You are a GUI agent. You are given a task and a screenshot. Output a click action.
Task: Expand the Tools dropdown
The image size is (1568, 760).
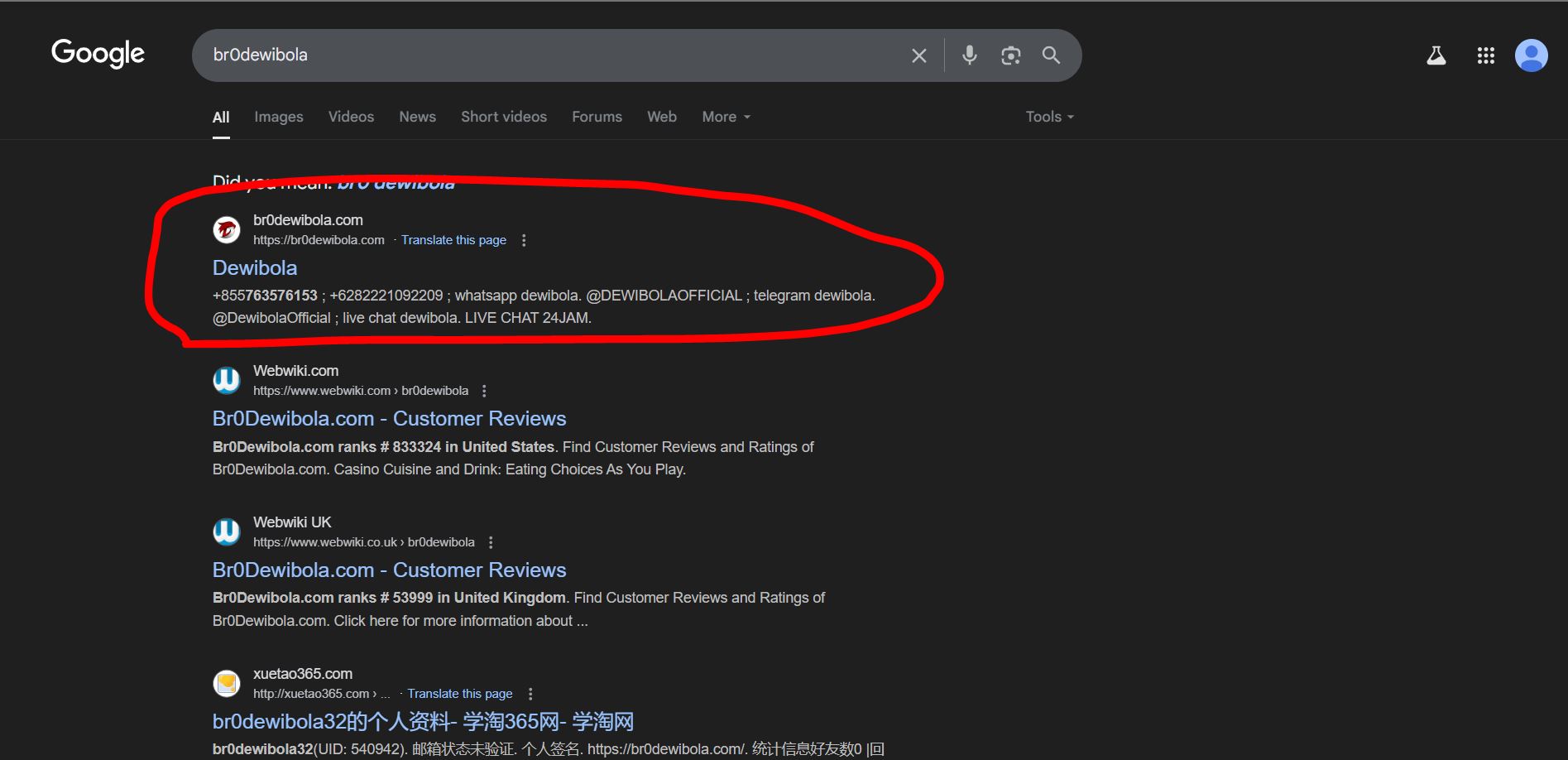pos(1049,117)
